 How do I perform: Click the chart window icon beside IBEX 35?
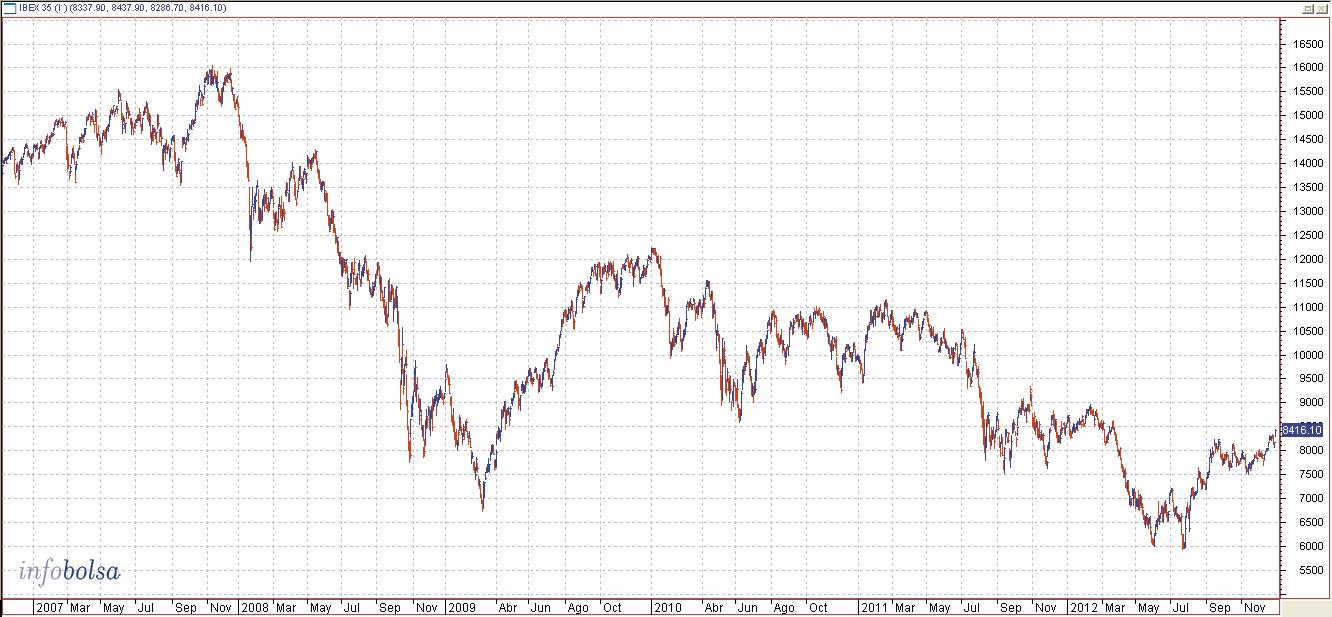coord(9,8)
